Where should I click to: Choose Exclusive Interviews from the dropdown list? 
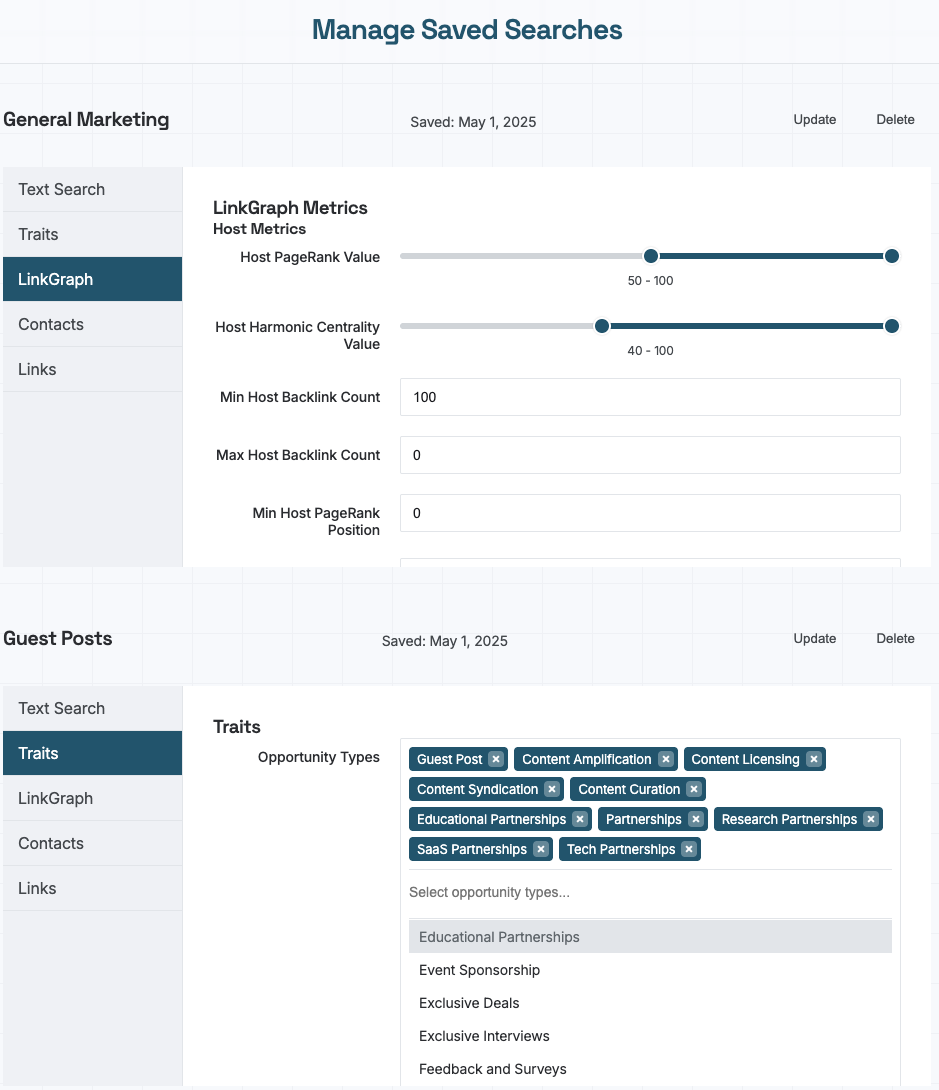[x=651, y=1036]
